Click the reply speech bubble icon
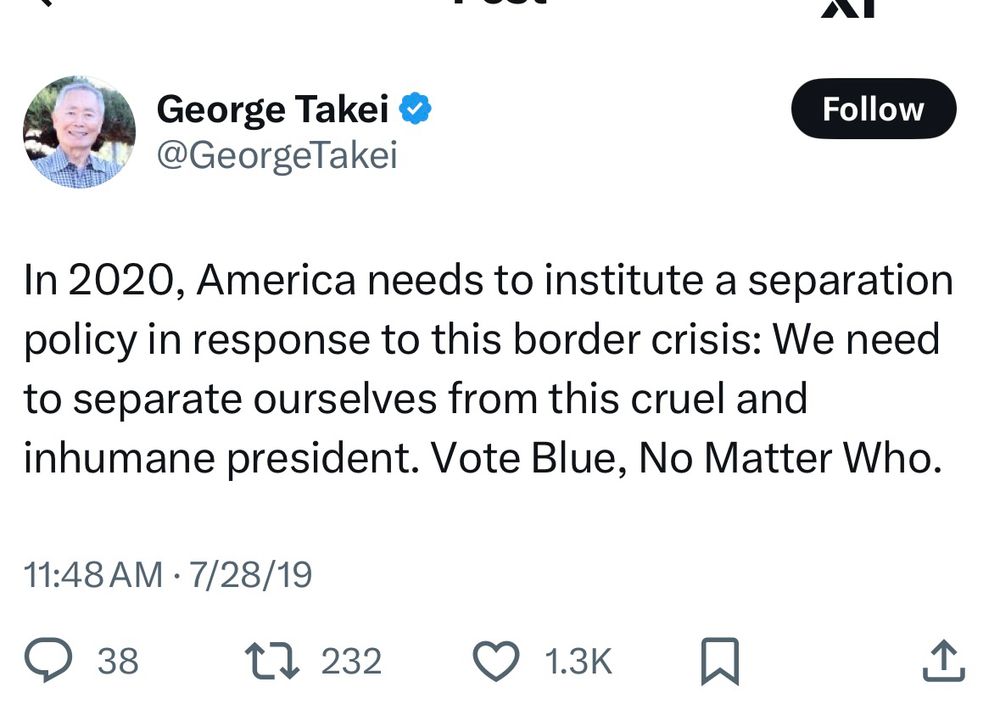 48,661
